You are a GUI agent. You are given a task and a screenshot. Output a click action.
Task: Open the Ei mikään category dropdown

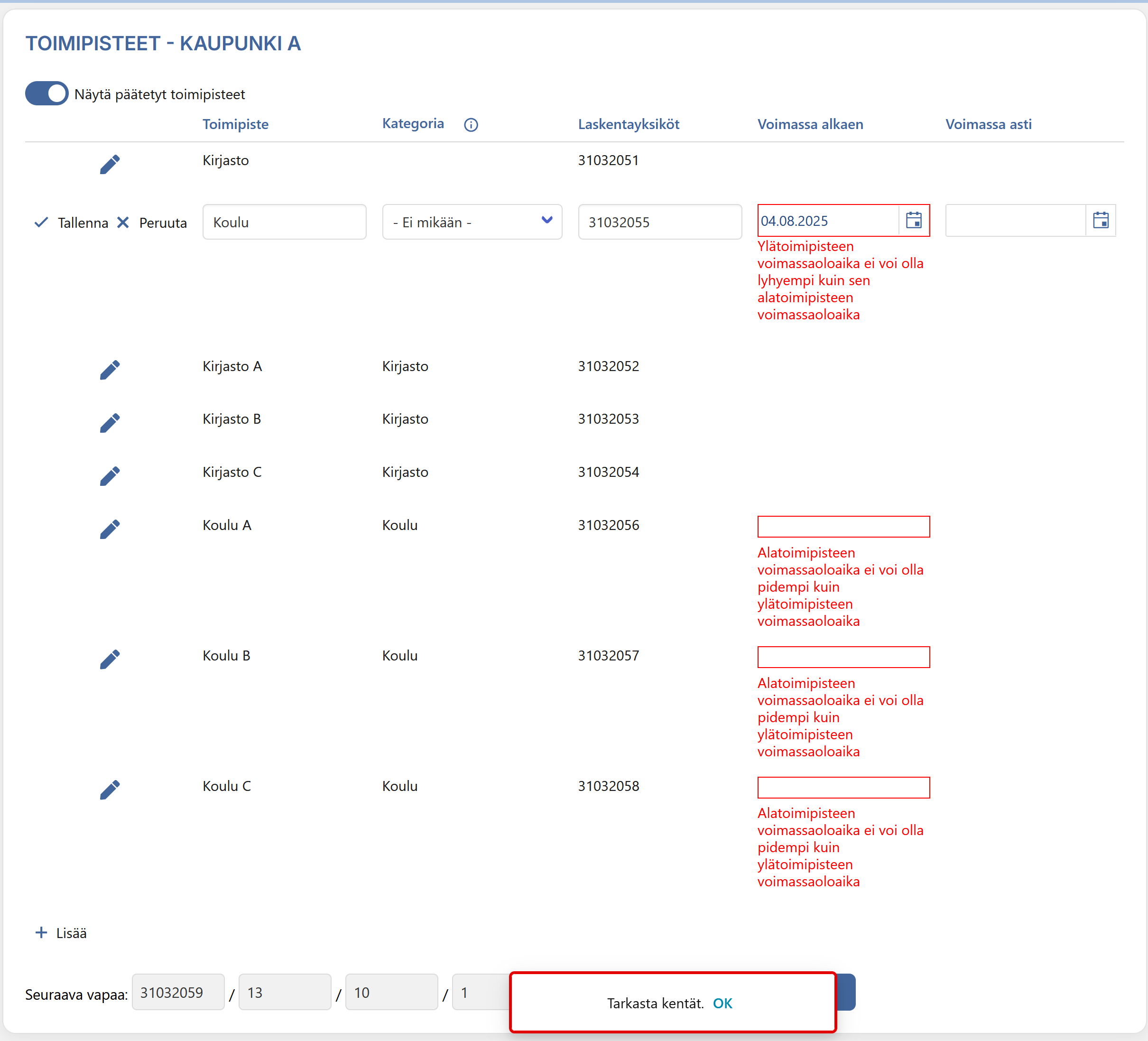click(472, 222)
